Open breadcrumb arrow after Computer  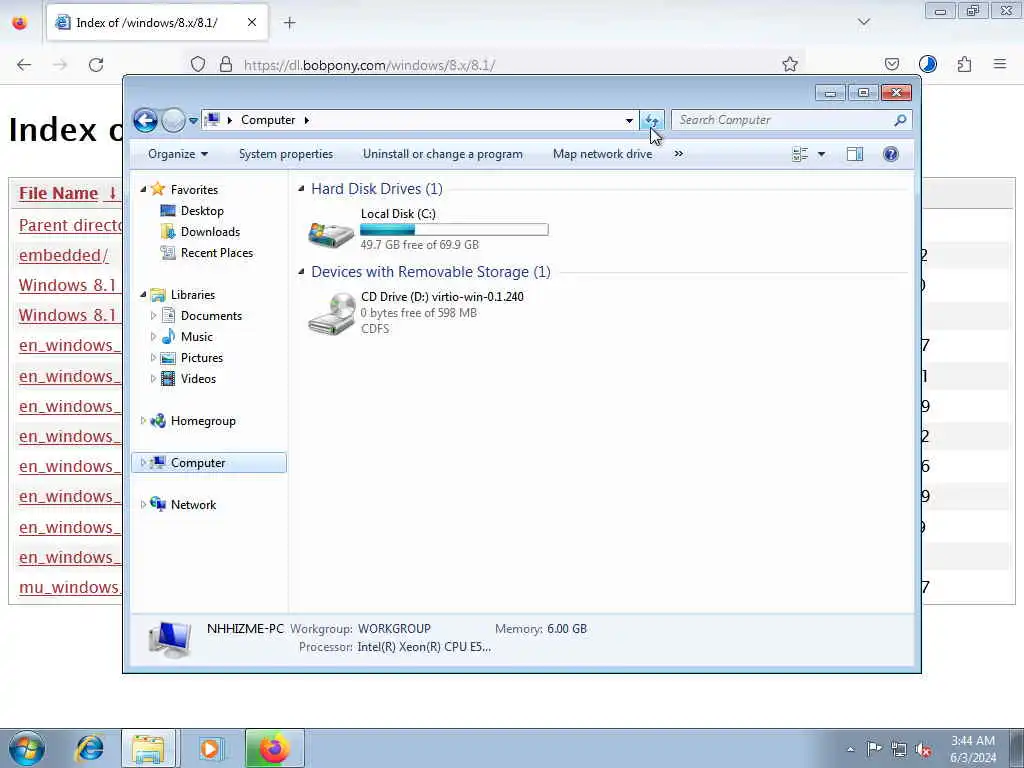306,120
